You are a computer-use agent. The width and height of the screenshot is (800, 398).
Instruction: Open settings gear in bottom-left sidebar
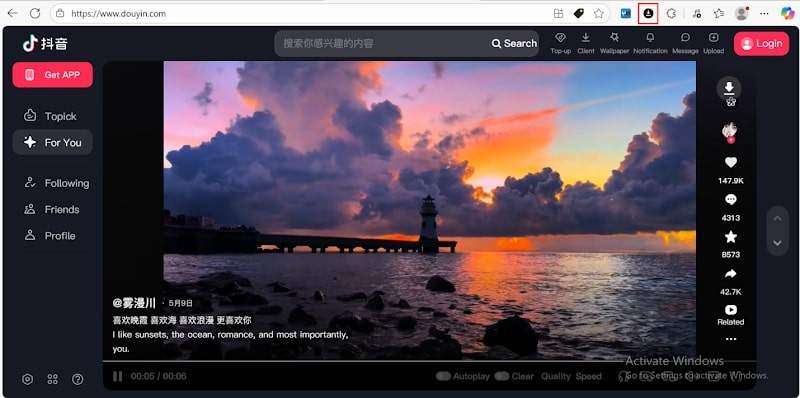point(28,379)
